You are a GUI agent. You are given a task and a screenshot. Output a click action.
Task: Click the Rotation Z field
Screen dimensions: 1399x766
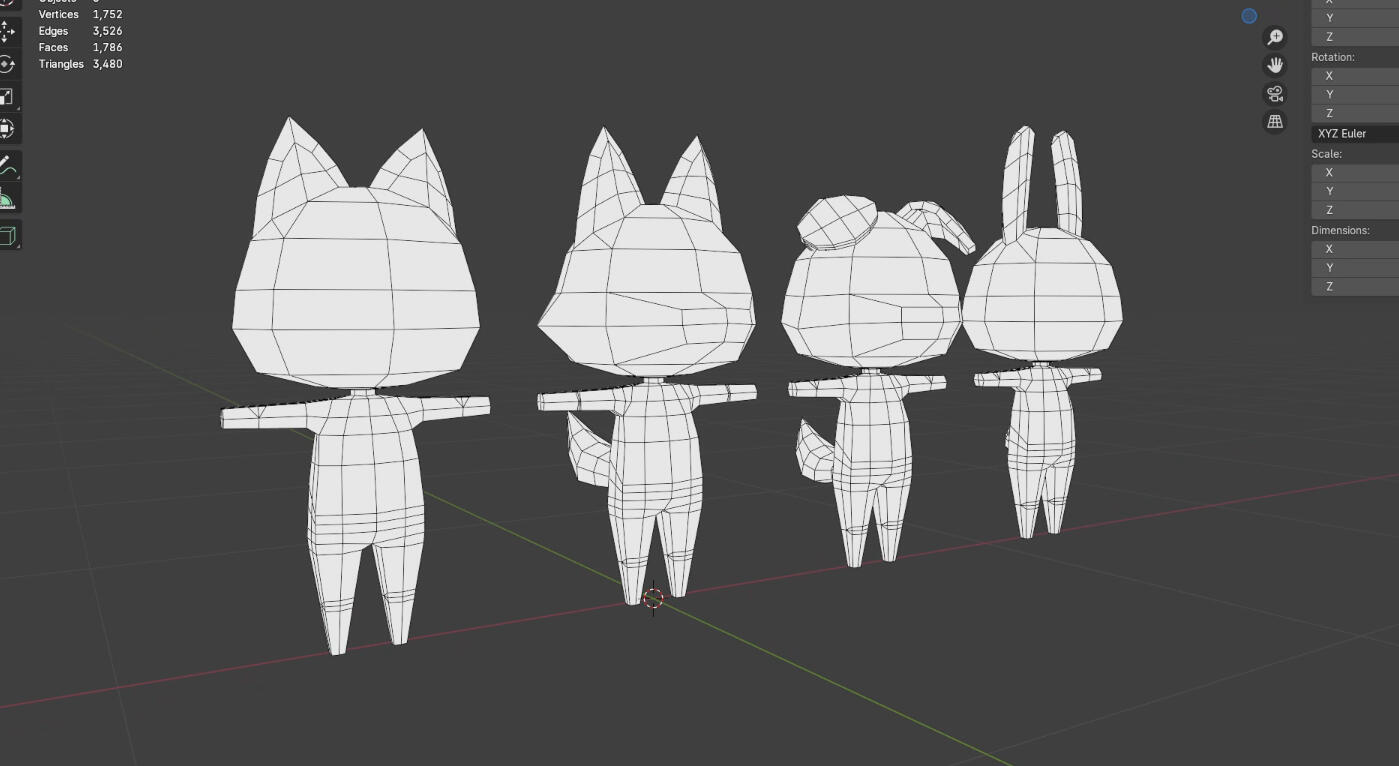click(1355, 113)
